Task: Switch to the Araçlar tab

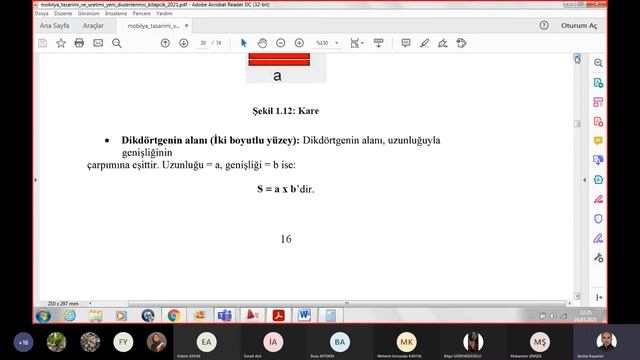Action: click(93, 25)
